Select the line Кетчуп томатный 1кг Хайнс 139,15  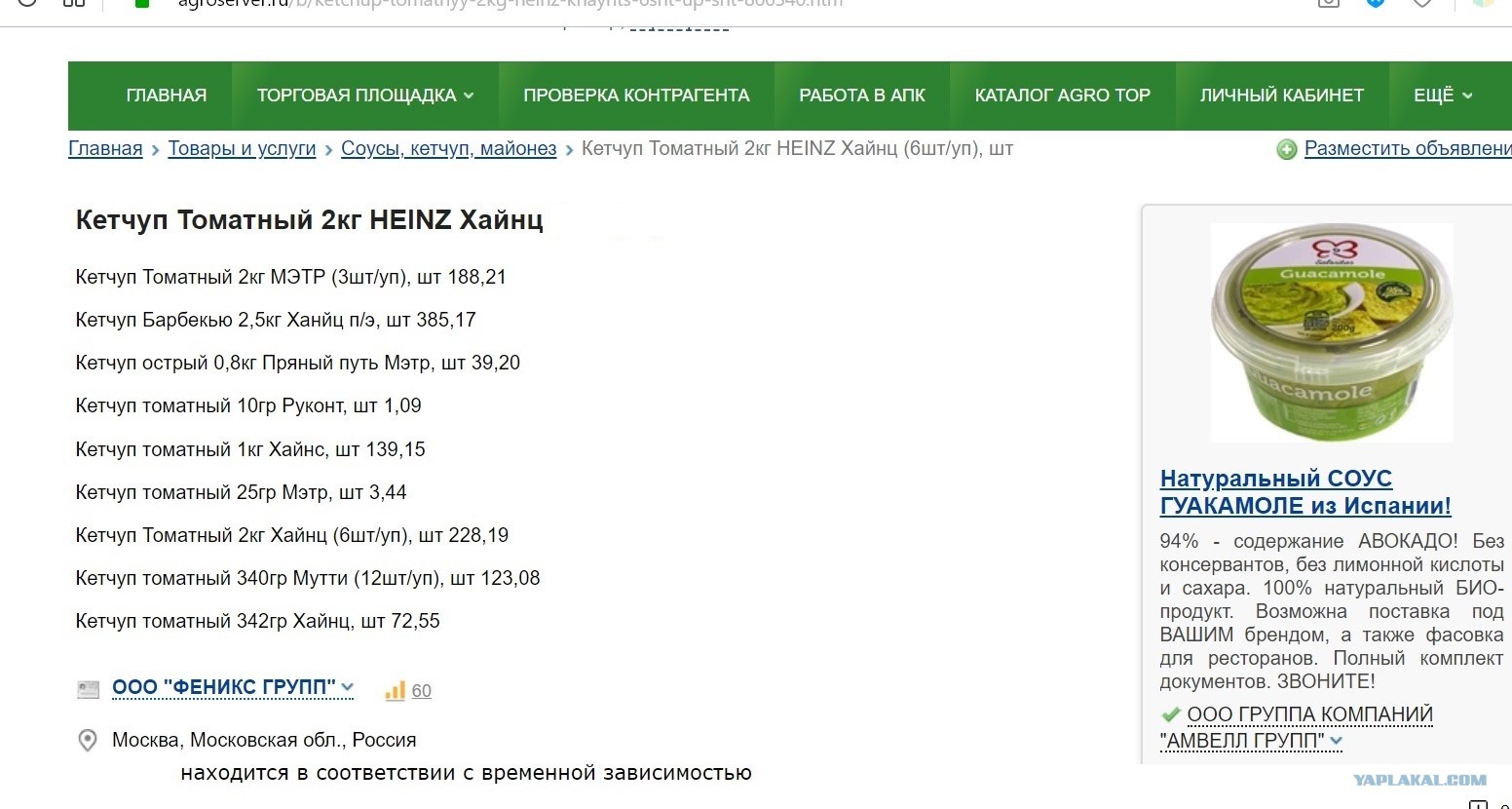click(250, 449)
